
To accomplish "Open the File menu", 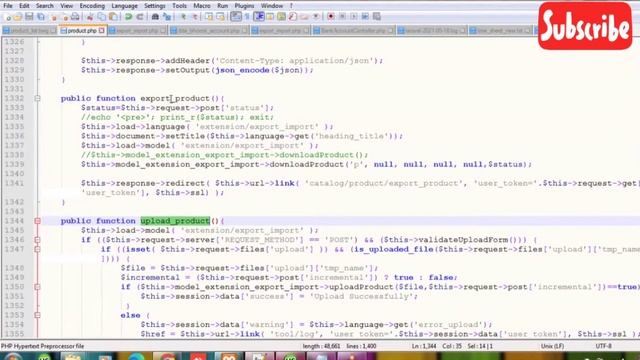I will click(x=8, y=6).
